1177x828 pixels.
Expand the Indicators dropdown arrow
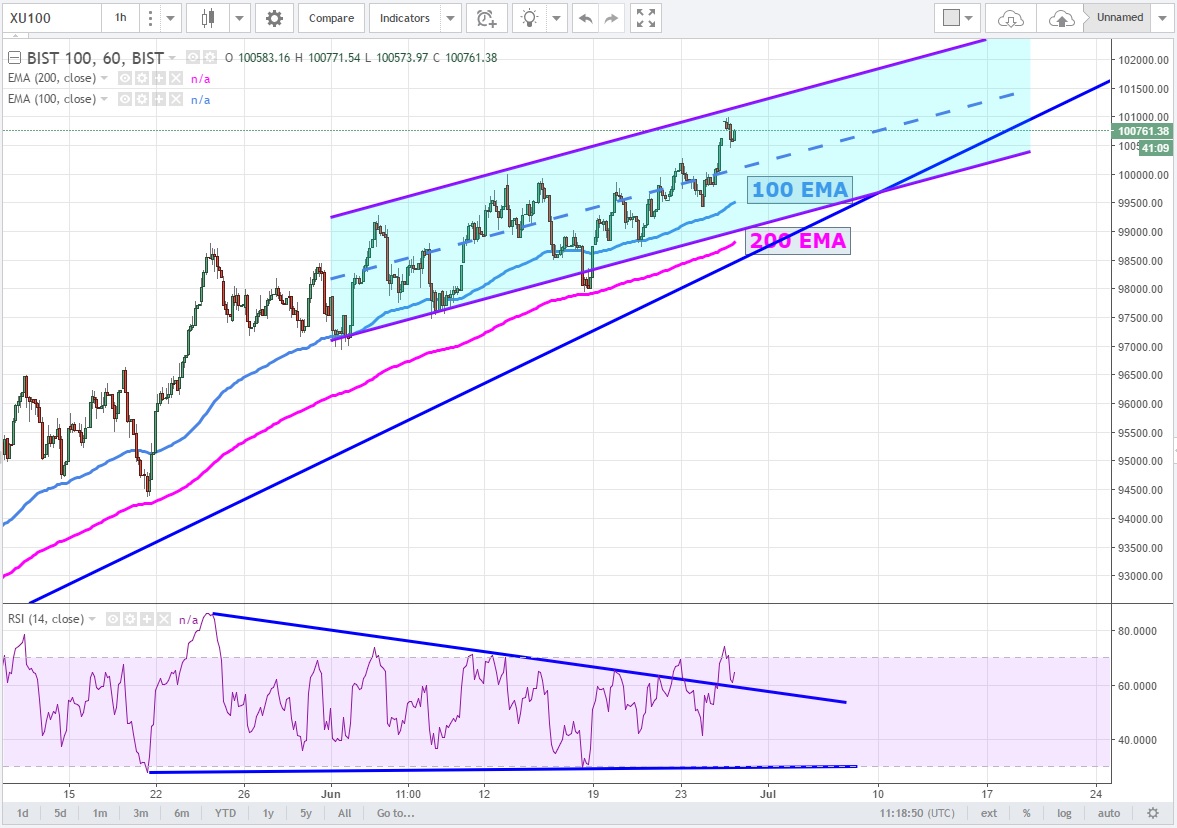451,18
